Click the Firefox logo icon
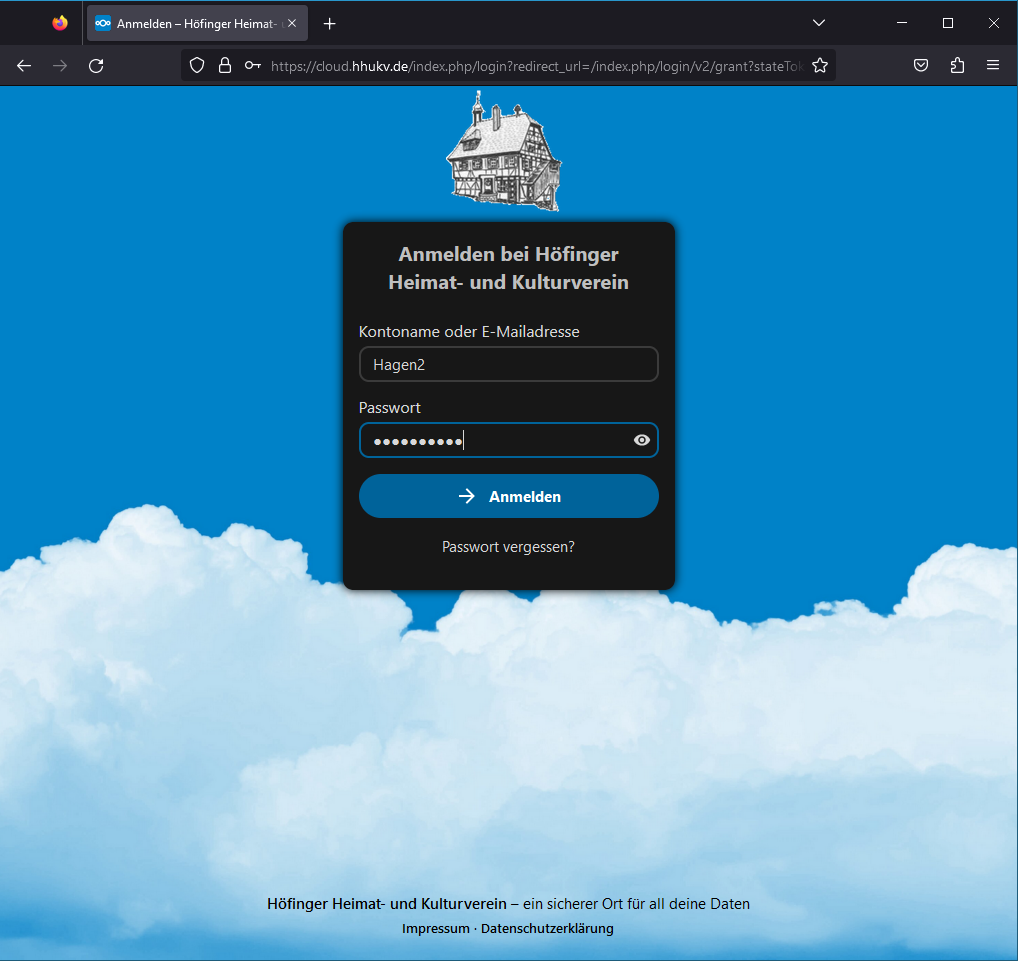Image resolution: width=1018 pixels, height=961 pixels. coord(60,23)
